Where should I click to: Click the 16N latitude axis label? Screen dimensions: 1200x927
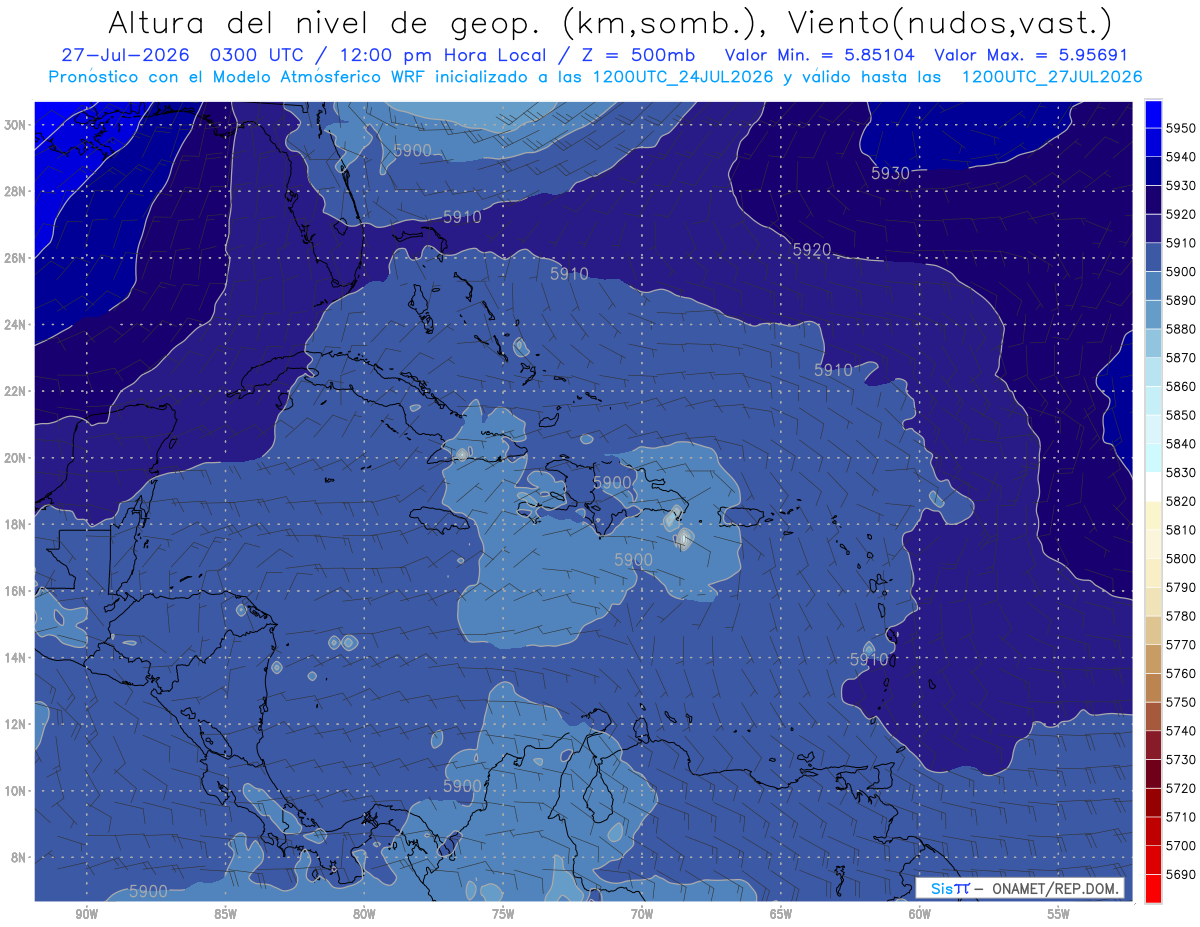(16, 591)
